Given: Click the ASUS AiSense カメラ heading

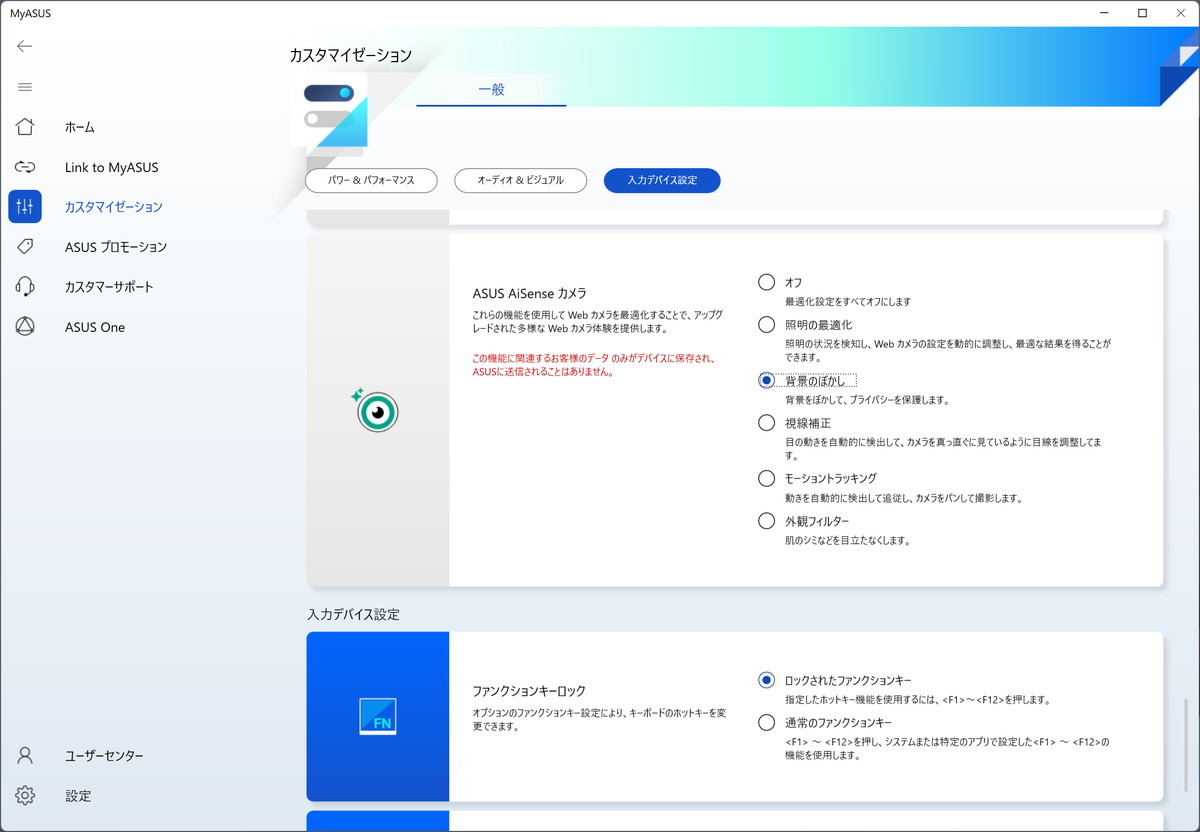Looking at the screenshot, I should tap(529, 293).
